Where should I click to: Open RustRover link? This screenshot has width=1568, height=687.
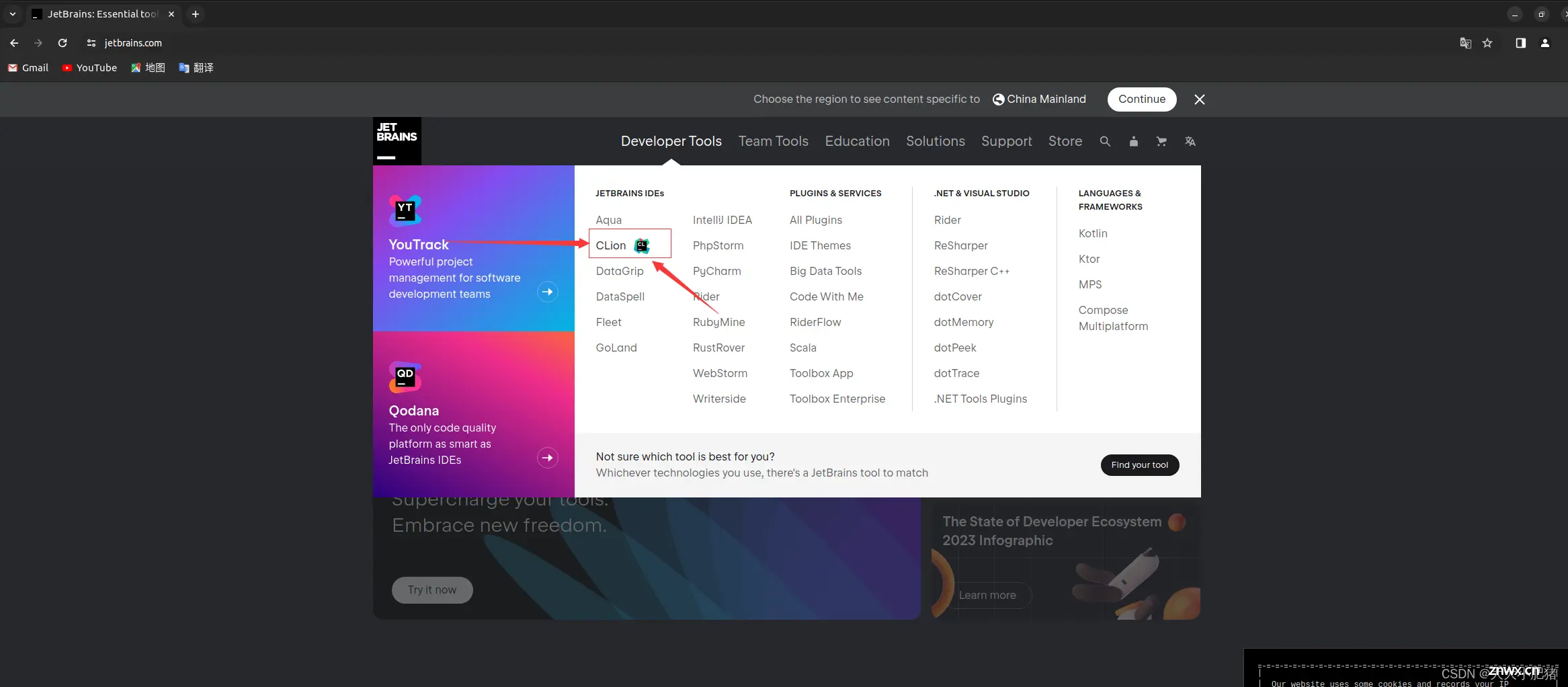tap(718, 348)
